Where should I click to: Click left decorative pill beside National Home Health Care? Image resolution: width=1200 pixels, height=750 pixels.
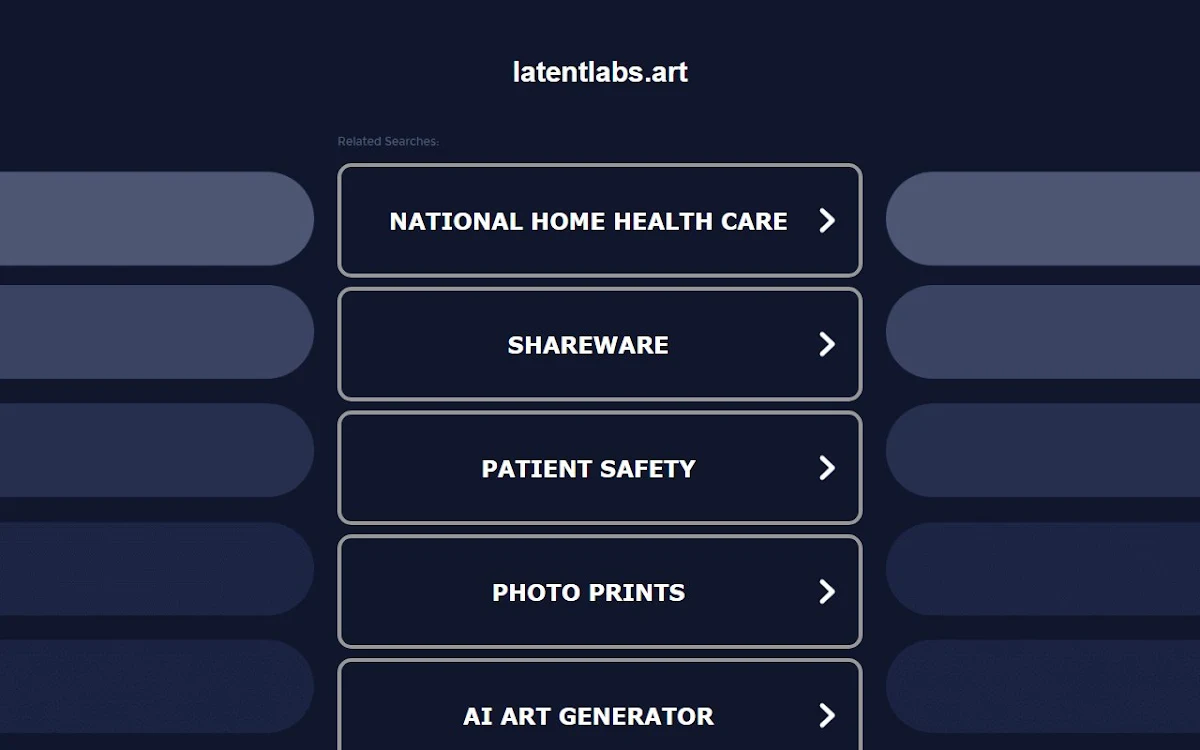157,219
